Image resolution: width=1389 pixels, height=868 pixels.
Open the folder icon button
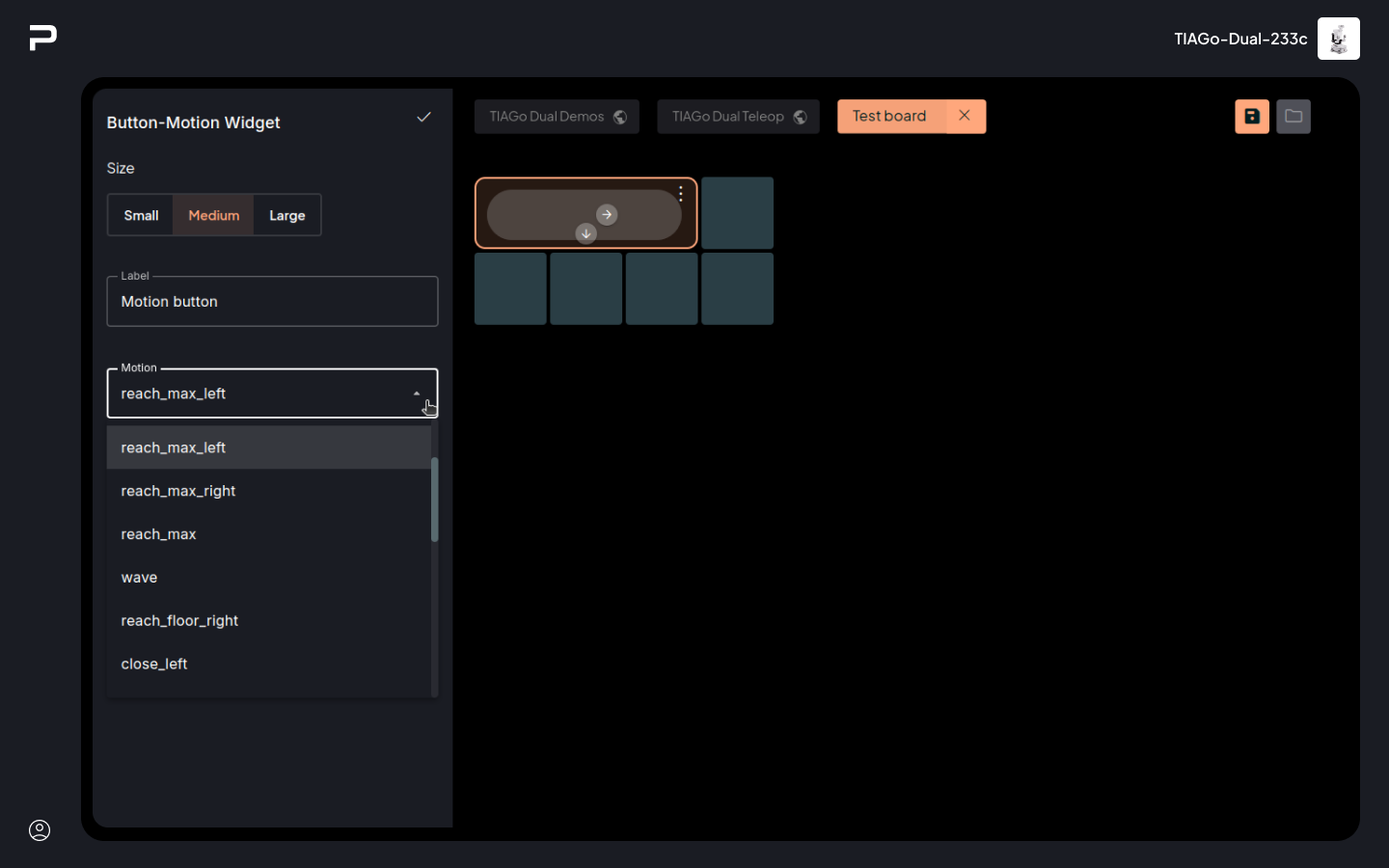1293,117
